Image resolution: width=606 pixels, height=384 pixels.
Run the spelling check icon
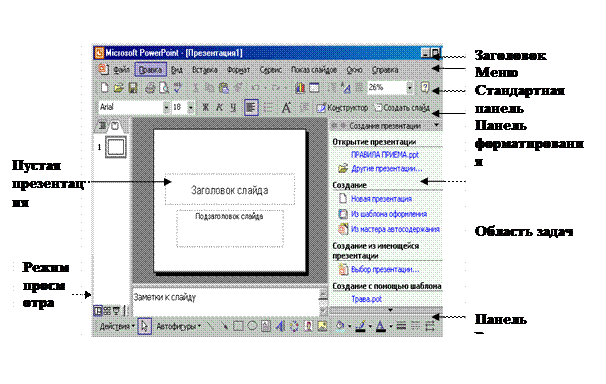(x=178, y=88)
